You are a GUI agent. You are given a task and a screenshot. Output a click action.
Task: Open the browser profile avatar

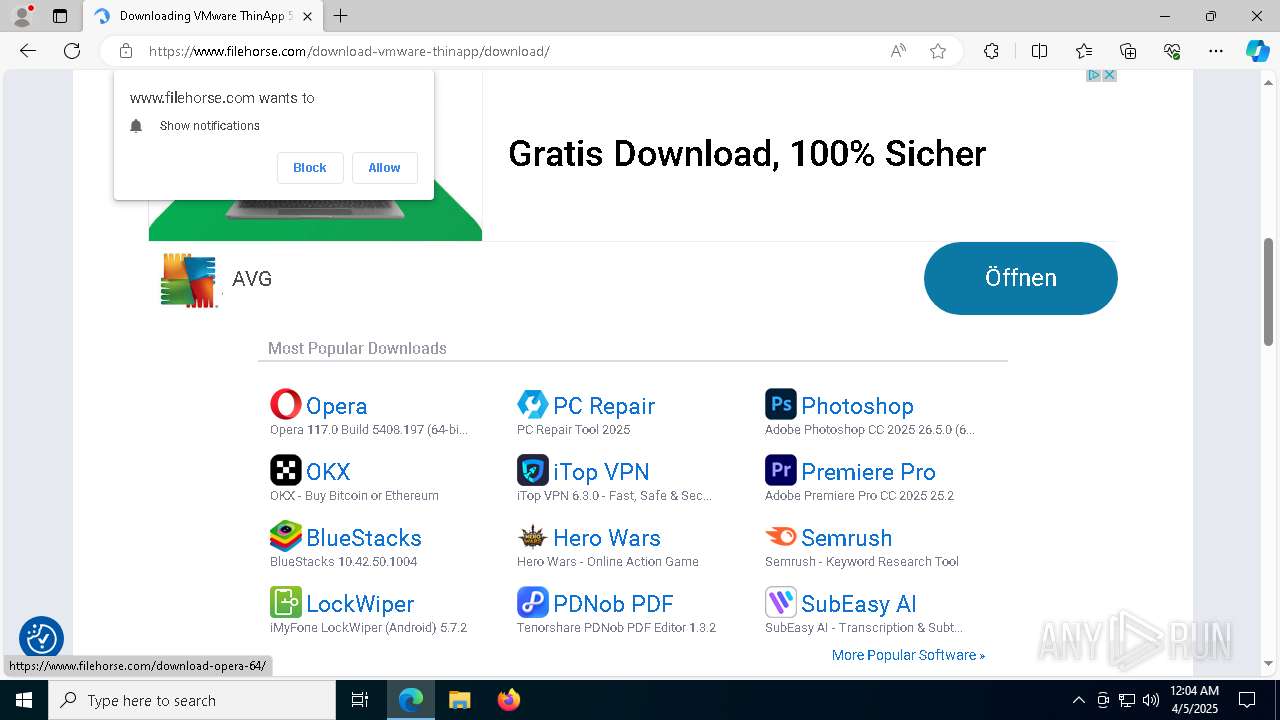21,16
